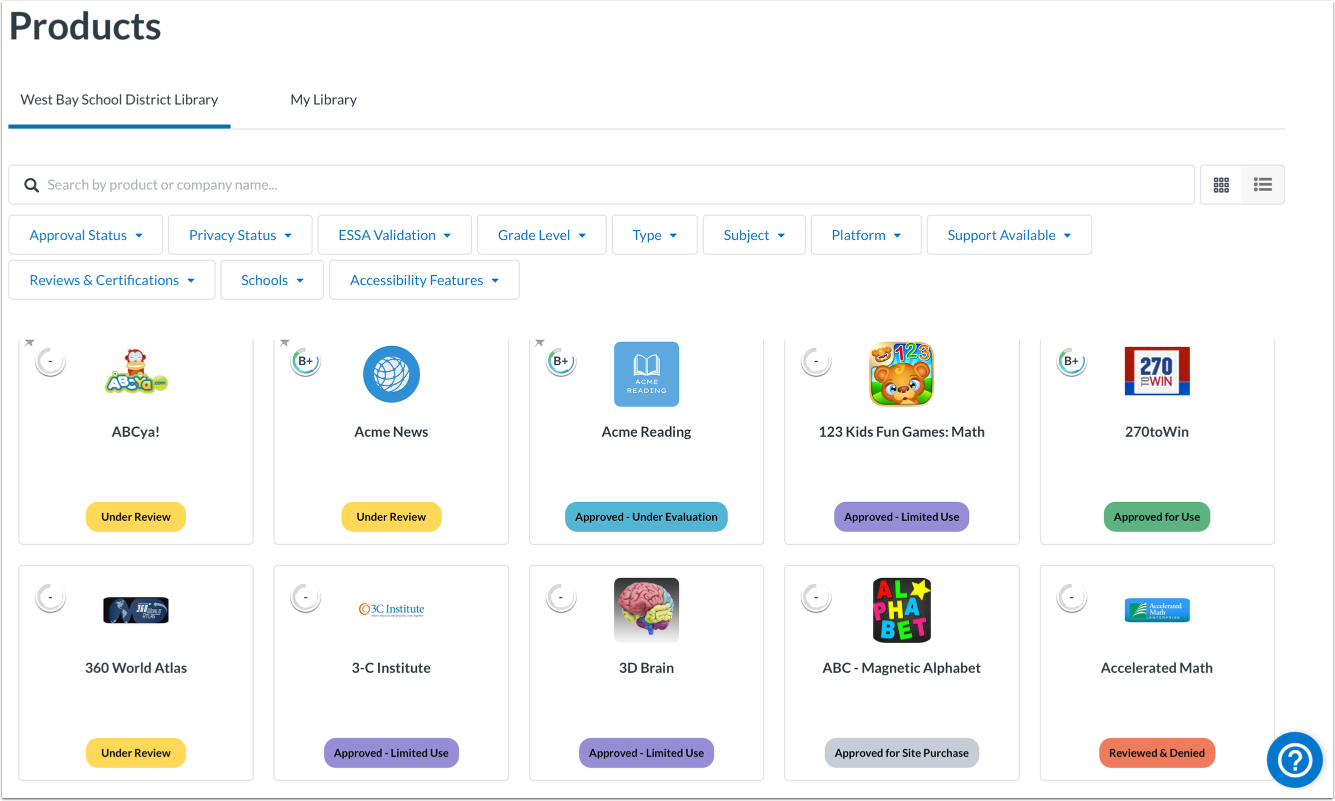
Task: Open the Platform filter dropdown
Action: click(x=866, y=235)
